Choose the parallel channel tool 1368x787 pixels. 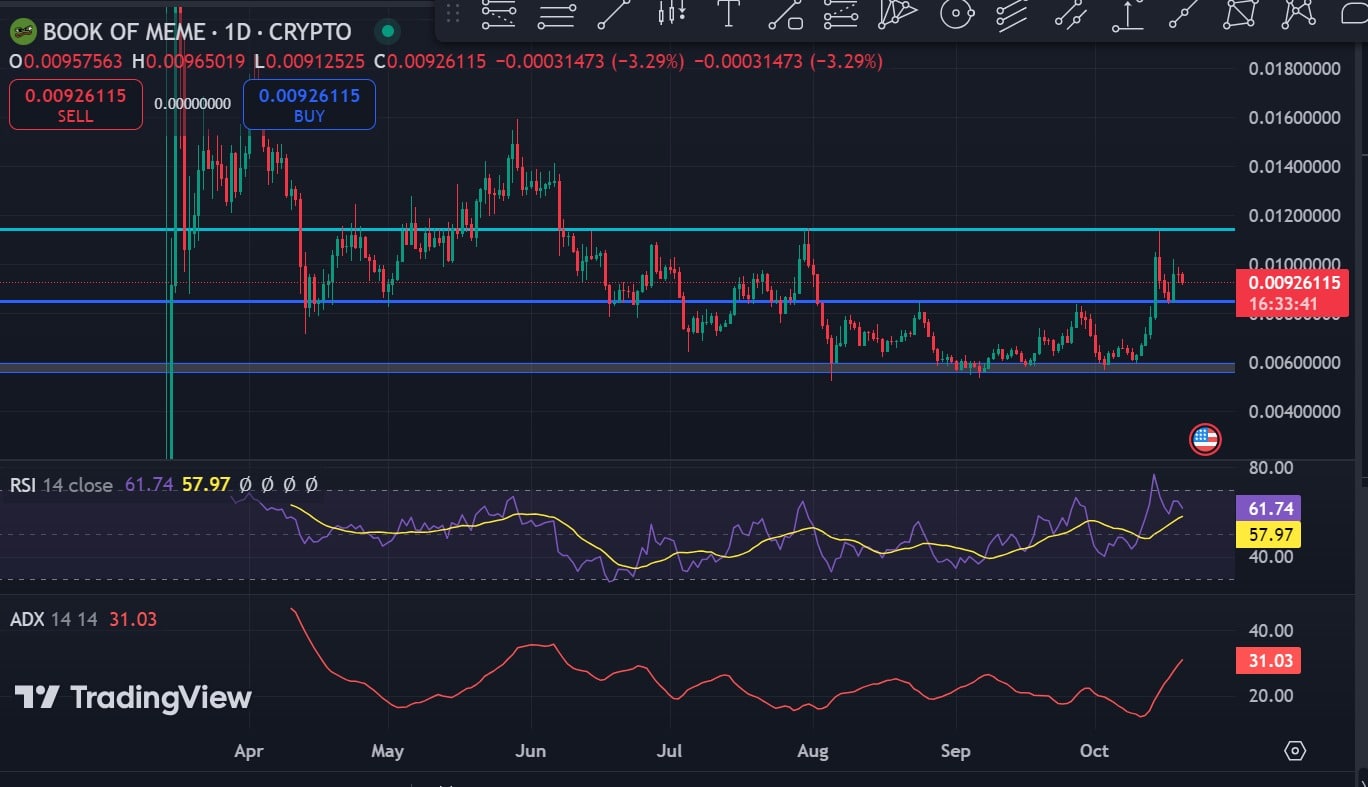tap(1013, 14)
